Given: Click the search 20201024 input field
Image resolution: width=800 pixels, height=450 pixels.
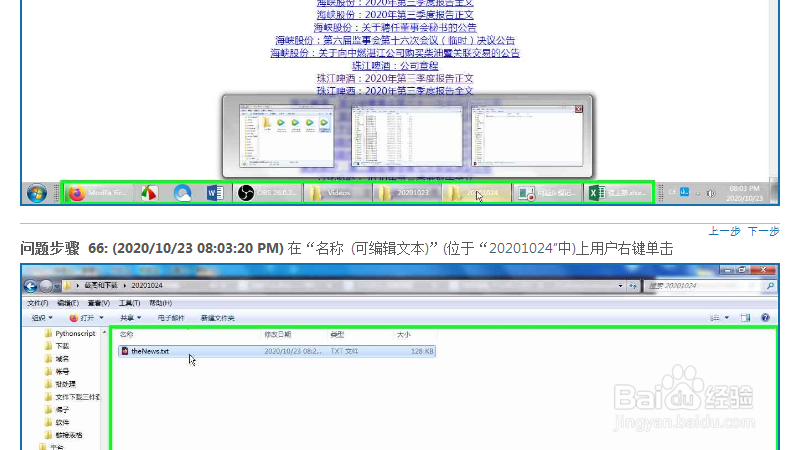Looking at the screenshot, I should [x=704, y=286].
